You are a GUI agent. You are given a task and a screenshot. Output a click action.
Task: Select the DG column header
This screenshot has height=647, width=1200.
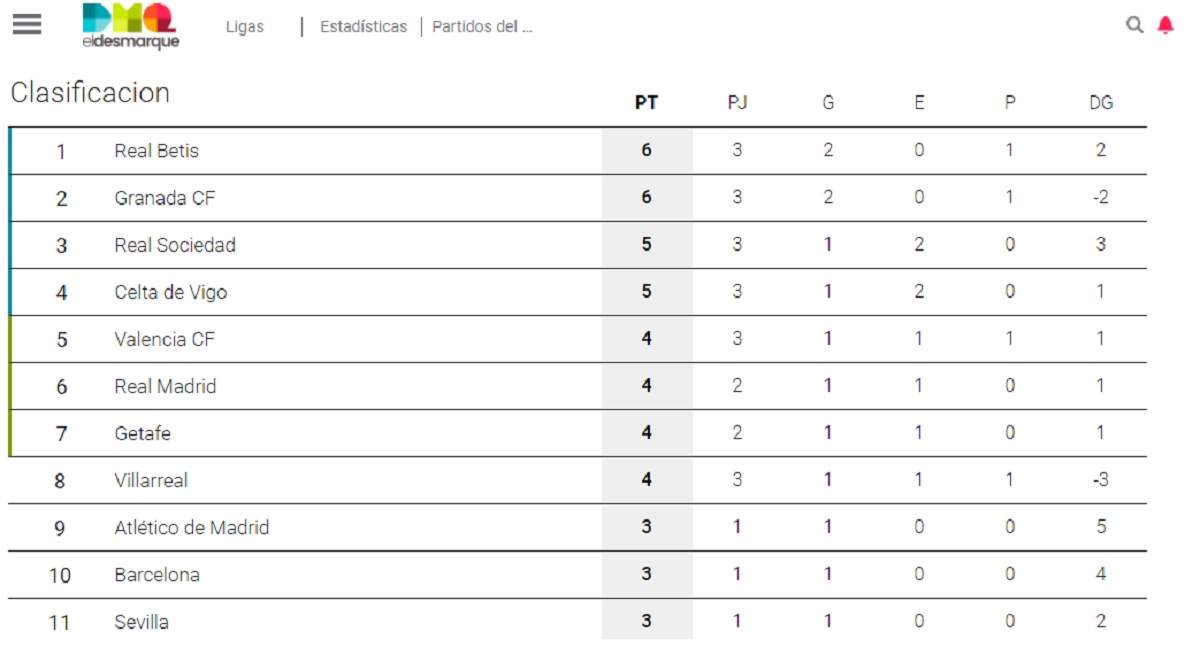click(1101, 102)
